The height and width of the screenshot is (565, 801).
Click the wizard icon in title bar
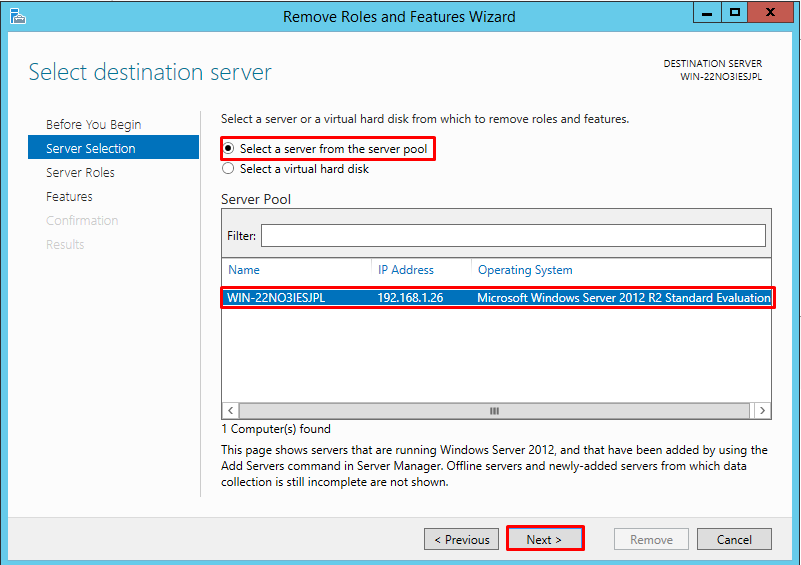click(18, 16)
